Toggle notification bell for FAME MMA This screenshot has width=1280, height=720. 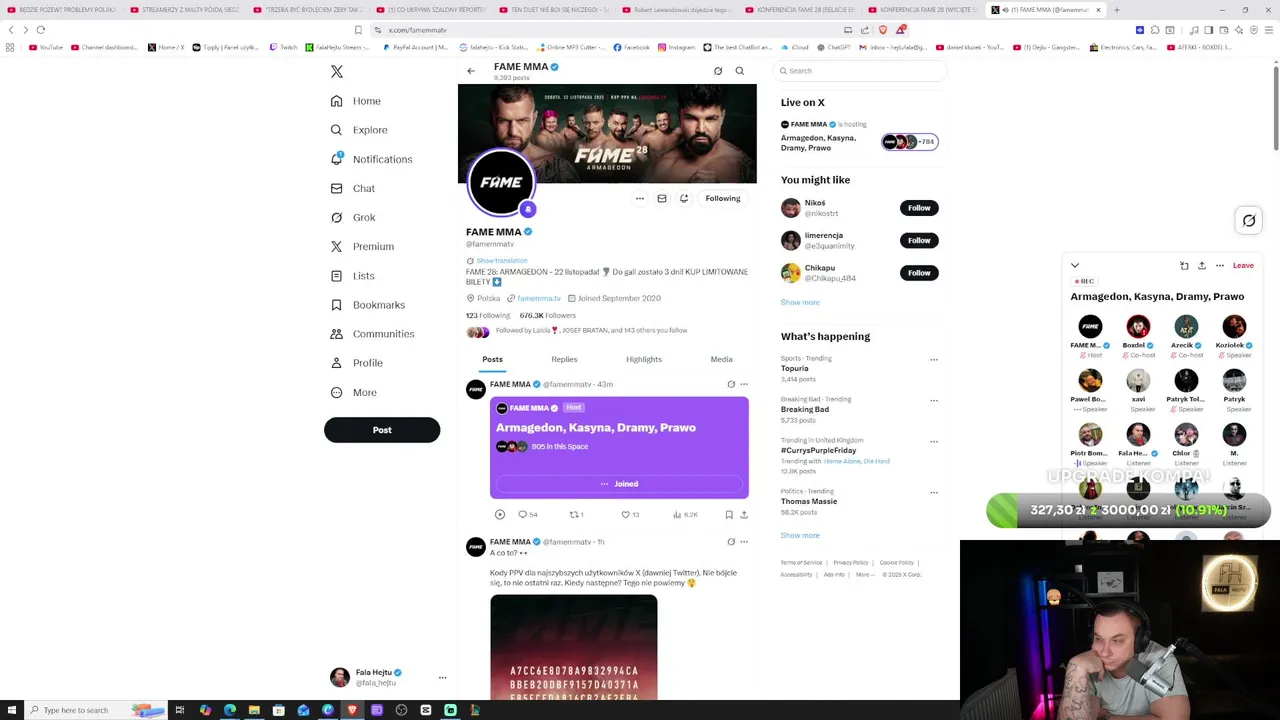tap(684, 198)
